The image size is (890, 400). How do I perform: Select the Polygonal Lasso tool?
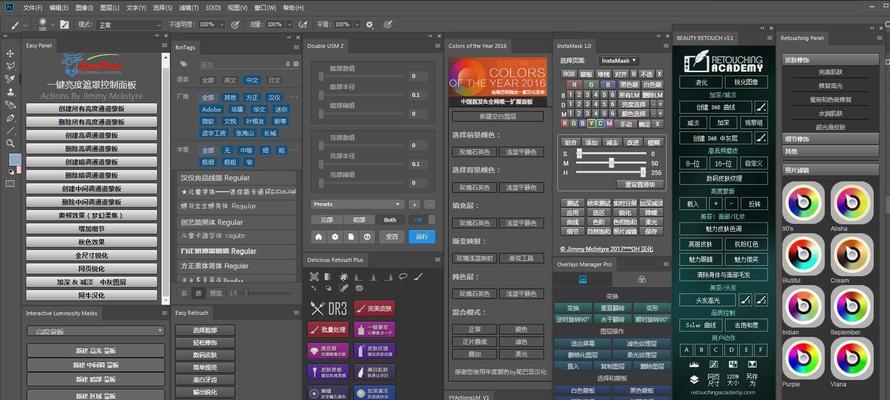(10, 66)
